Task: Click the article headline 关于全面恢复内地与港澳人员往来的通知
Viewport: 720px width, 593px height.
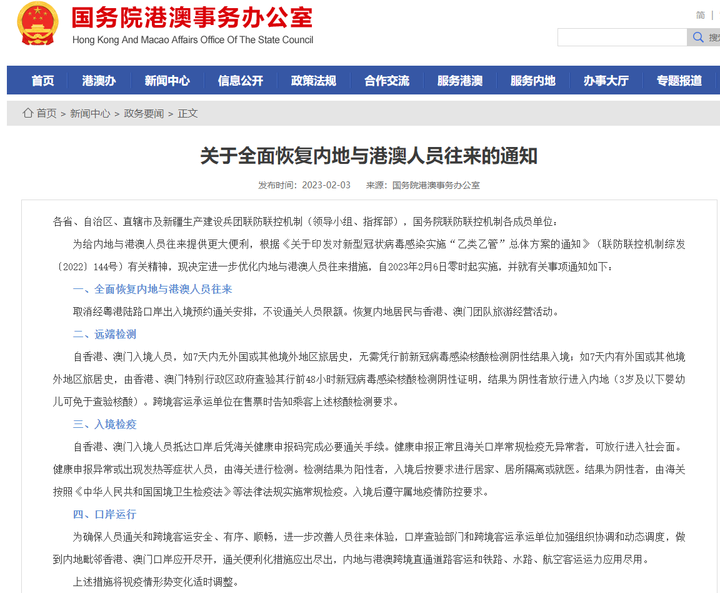Action: click(x=369, y=156)
